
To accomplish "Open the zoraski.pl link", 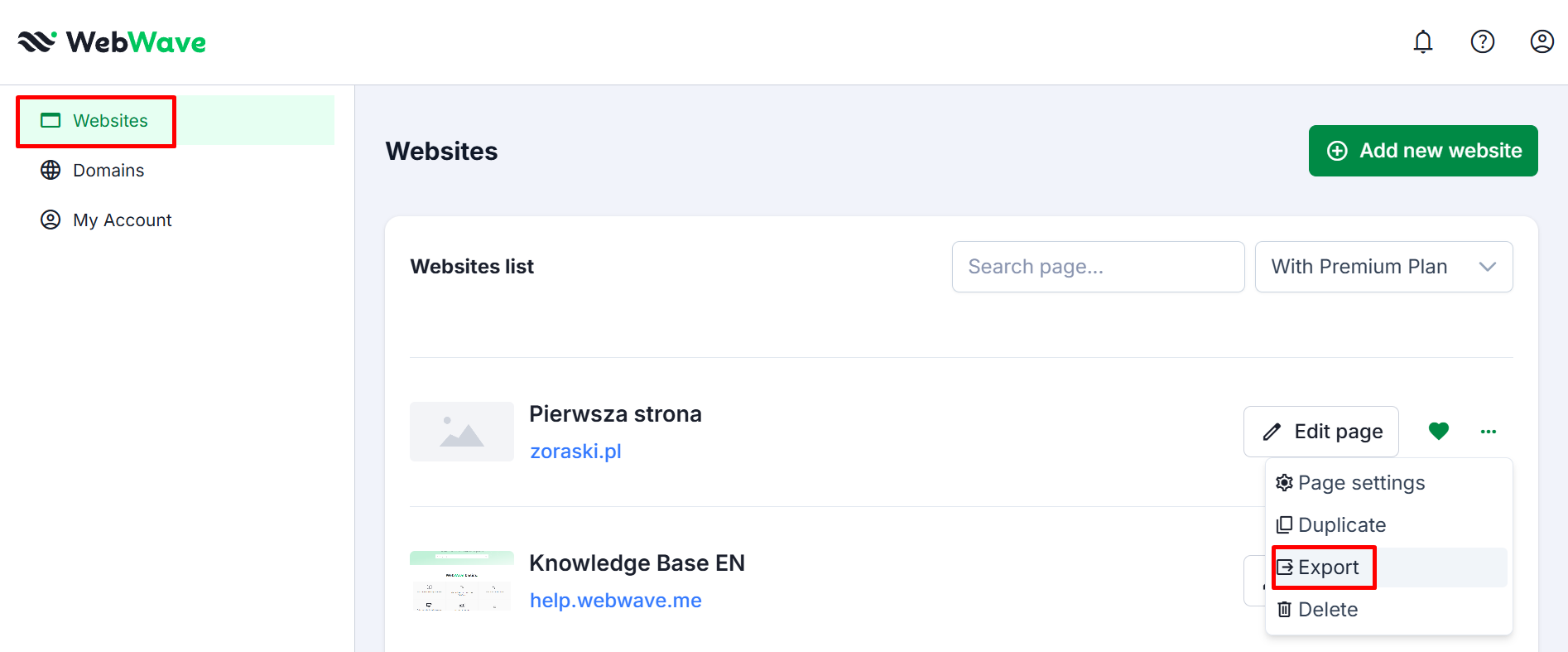I will point(575,452).
